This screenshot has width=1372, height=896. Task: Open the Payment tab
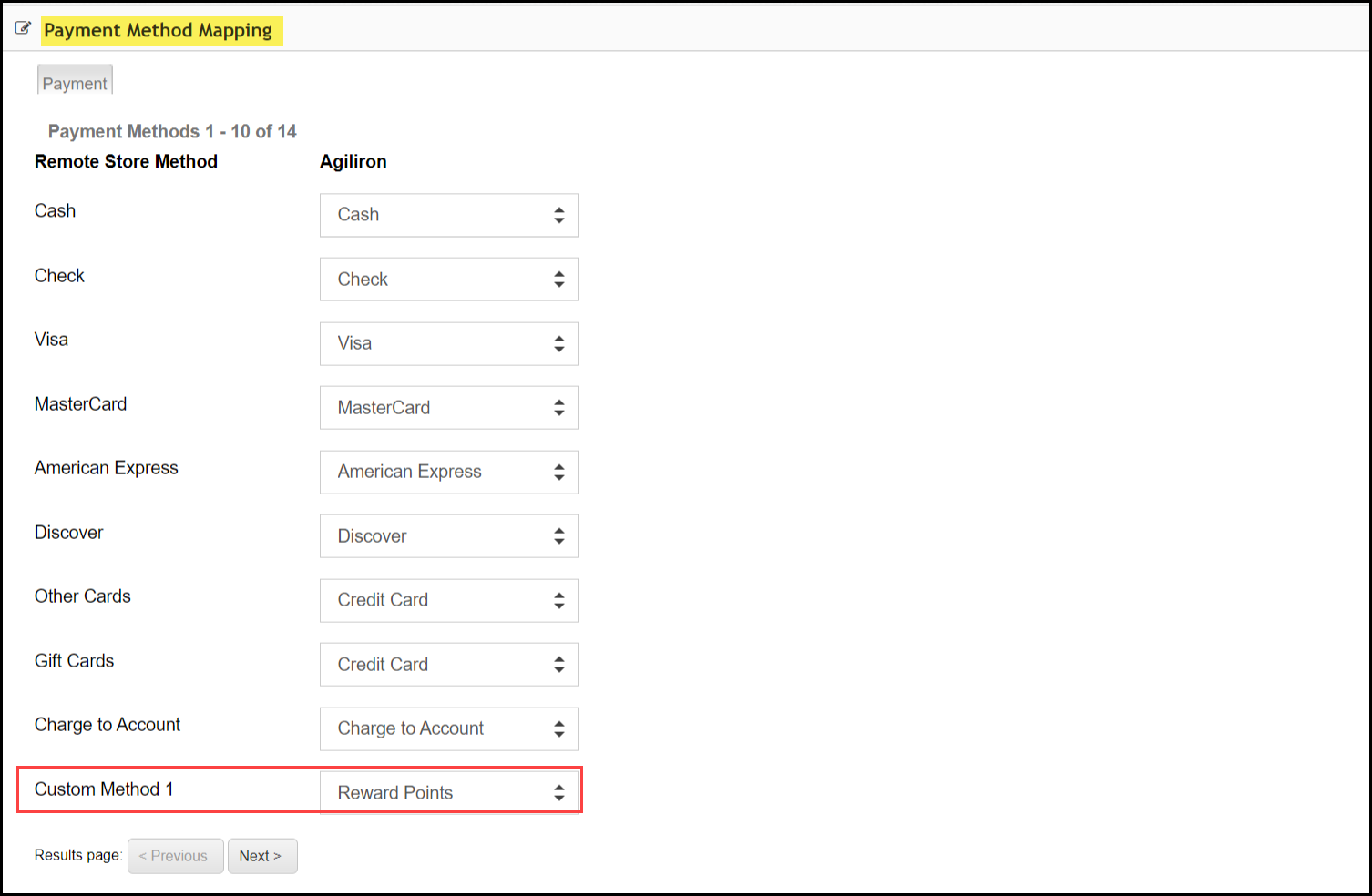pos(75,81)
